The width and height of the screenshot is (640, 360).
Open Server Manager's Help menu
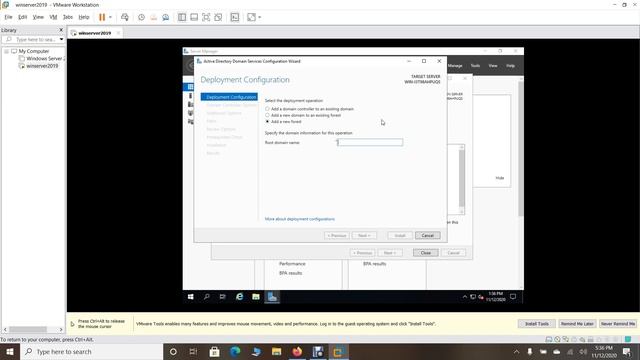(x=510, y=66)
